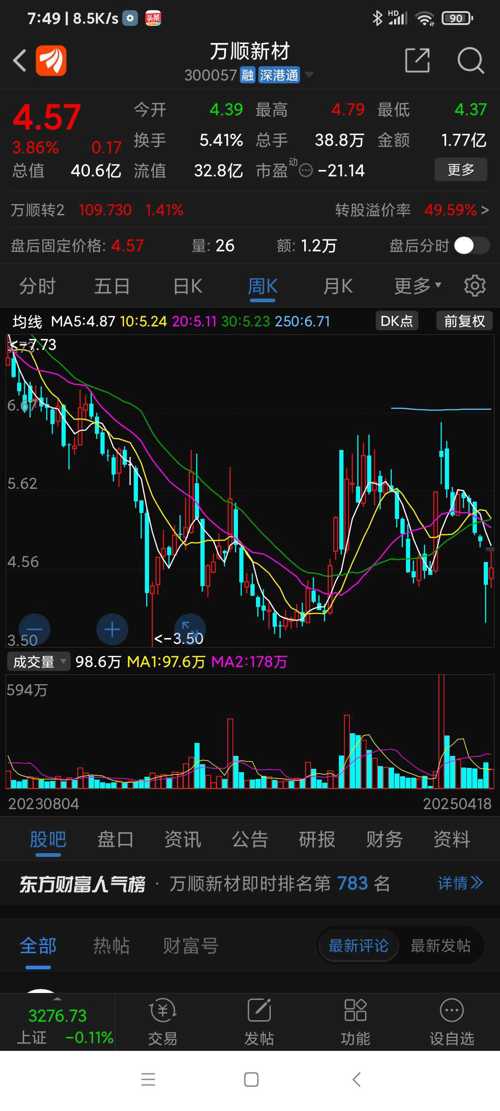Zoom in chart with plus icon

(x=112, y=629)
